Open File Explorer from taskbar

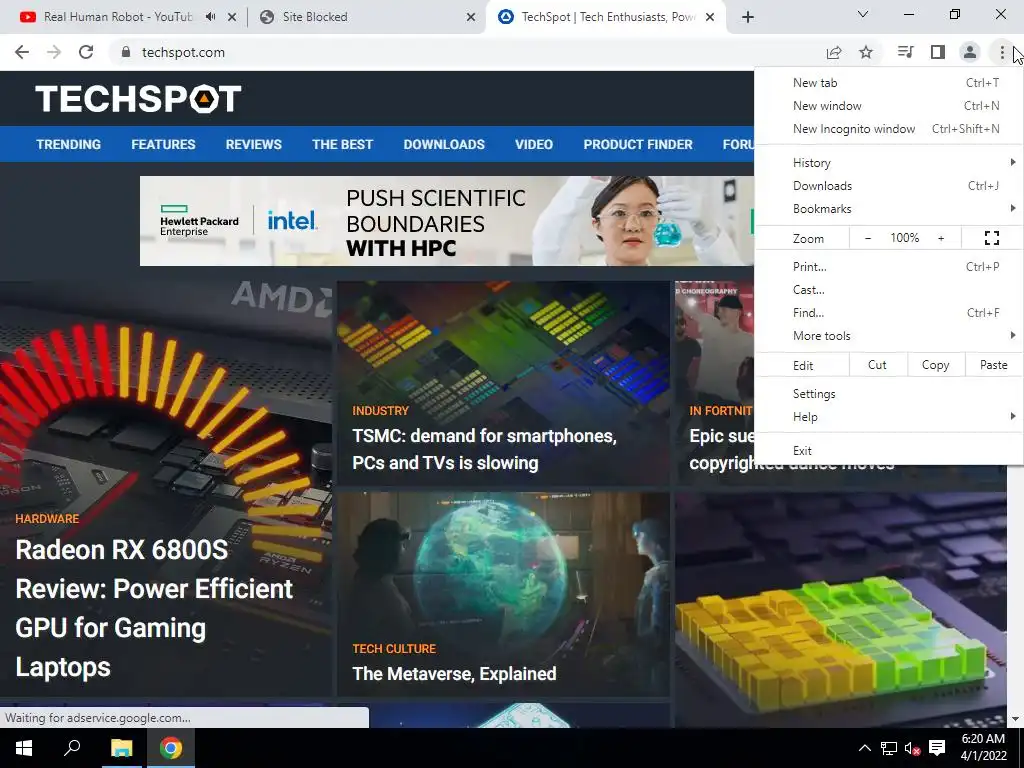121,748
